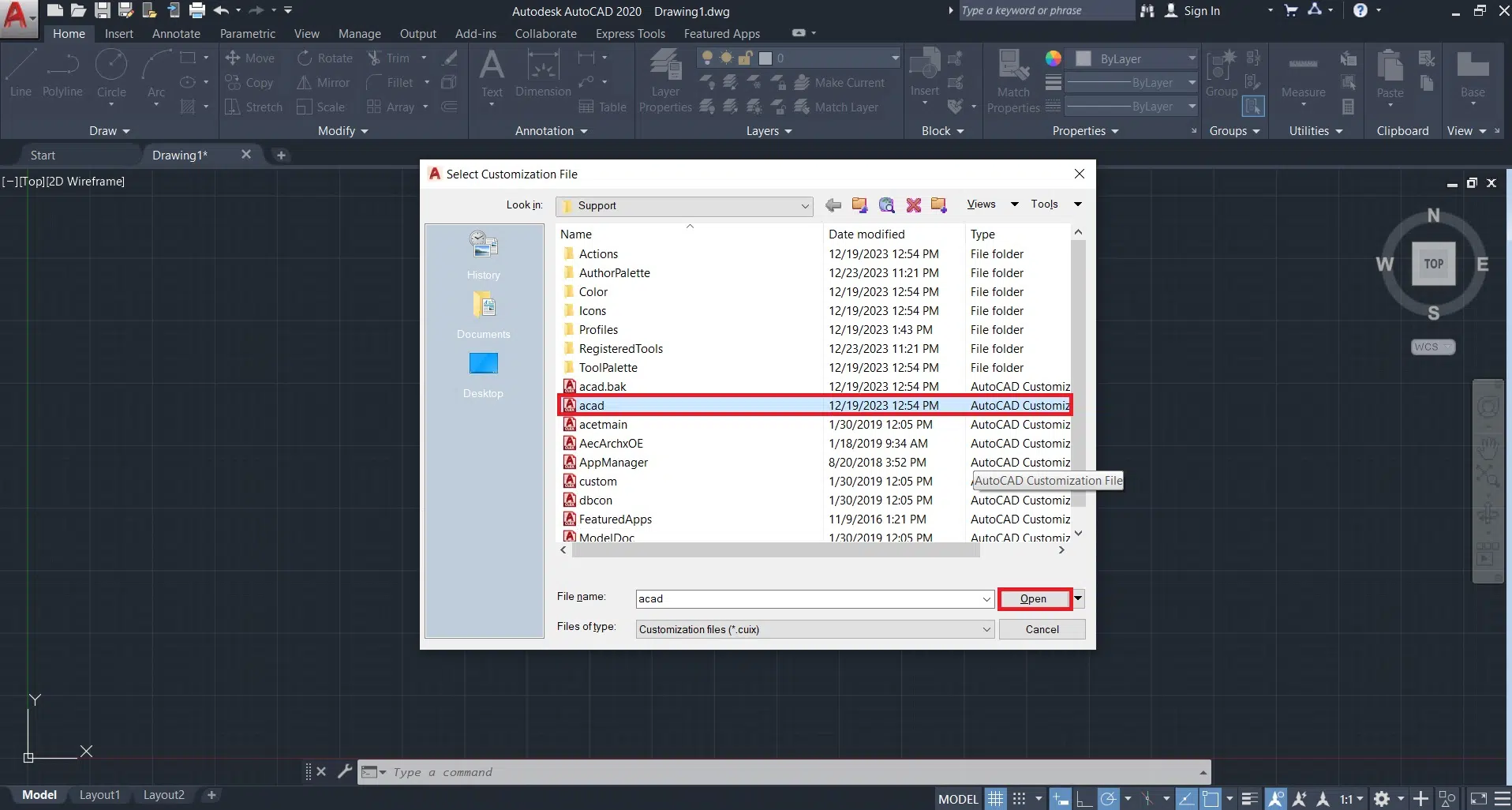Click the Cancel button
This screenshot has width=1512, height=810.
tap(1042, 629)
